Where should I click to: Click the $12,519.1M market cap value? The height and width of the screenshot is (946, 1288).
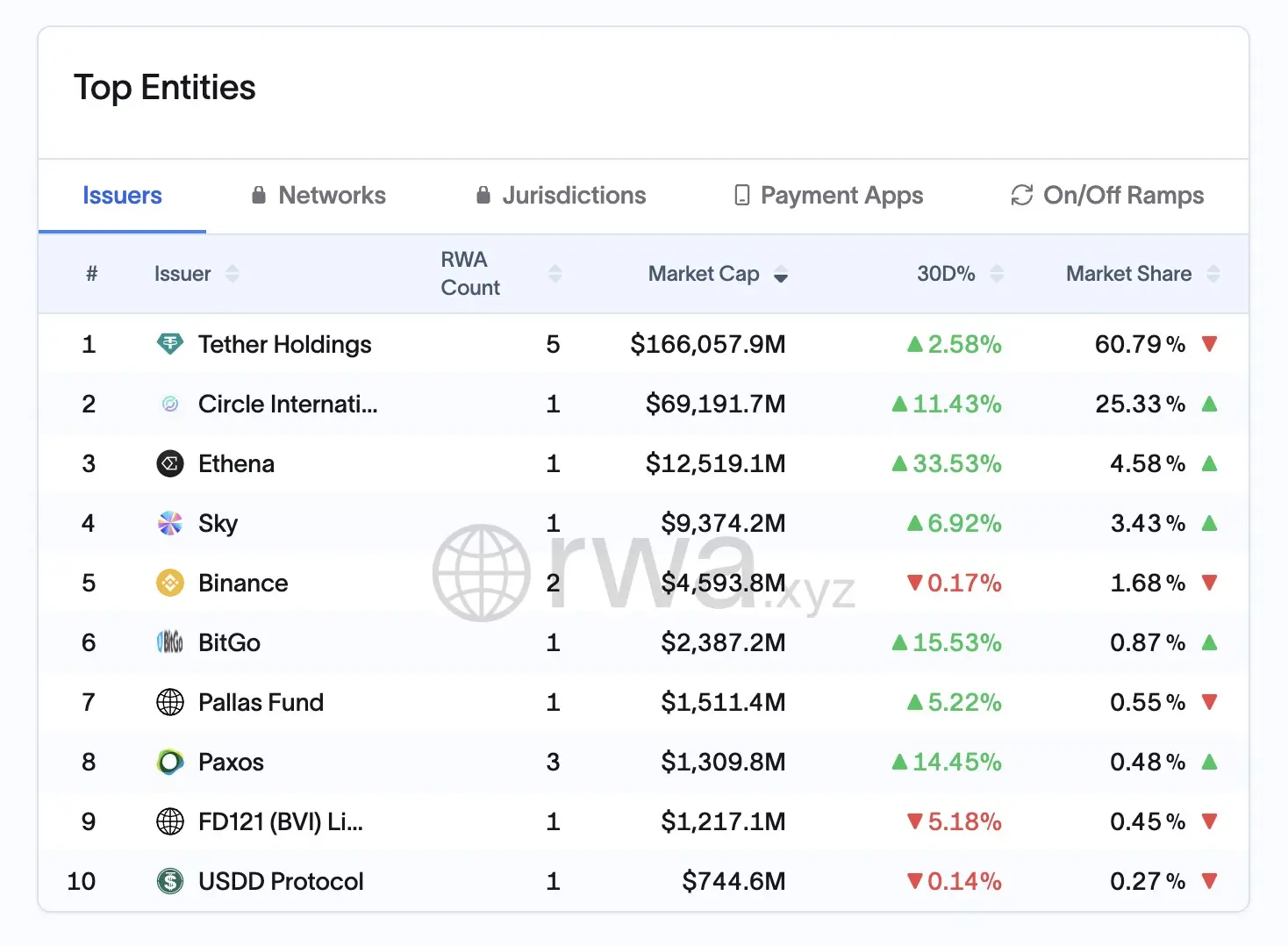point(716,463)
